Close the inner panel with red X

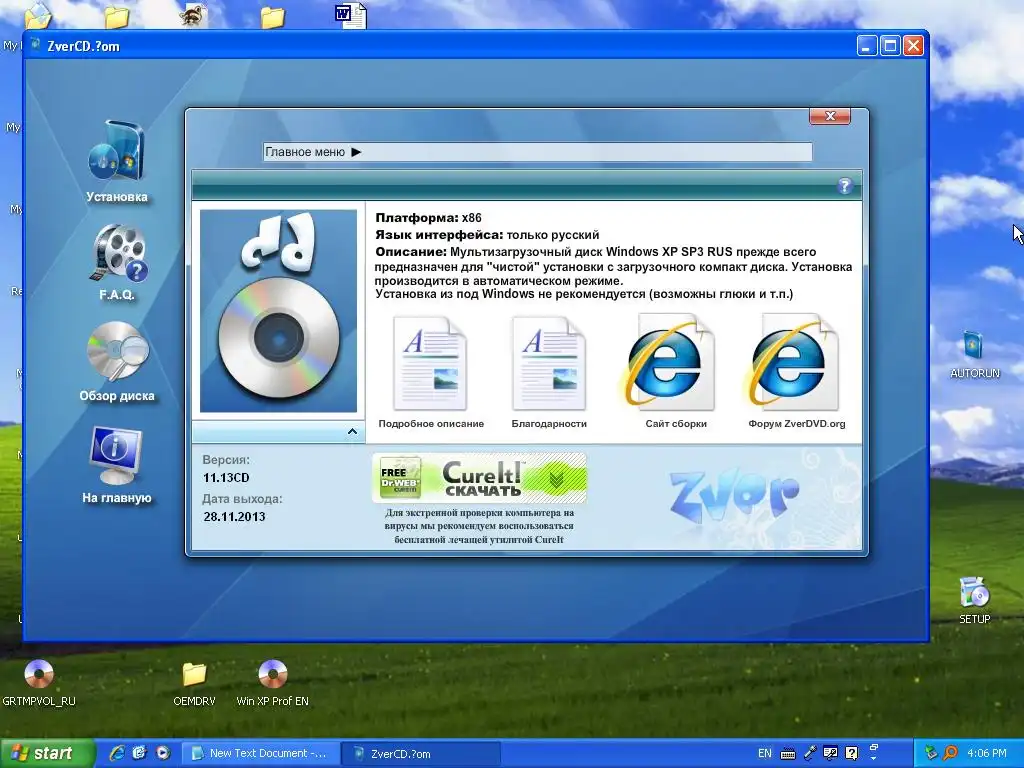point(830,116)
